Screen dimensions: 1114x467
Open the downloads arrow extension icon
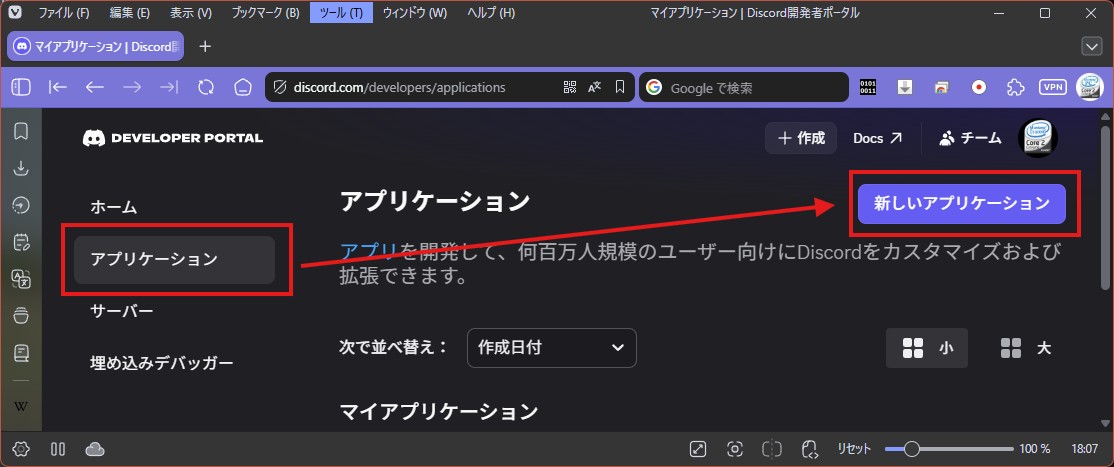[x=904, y=87]
